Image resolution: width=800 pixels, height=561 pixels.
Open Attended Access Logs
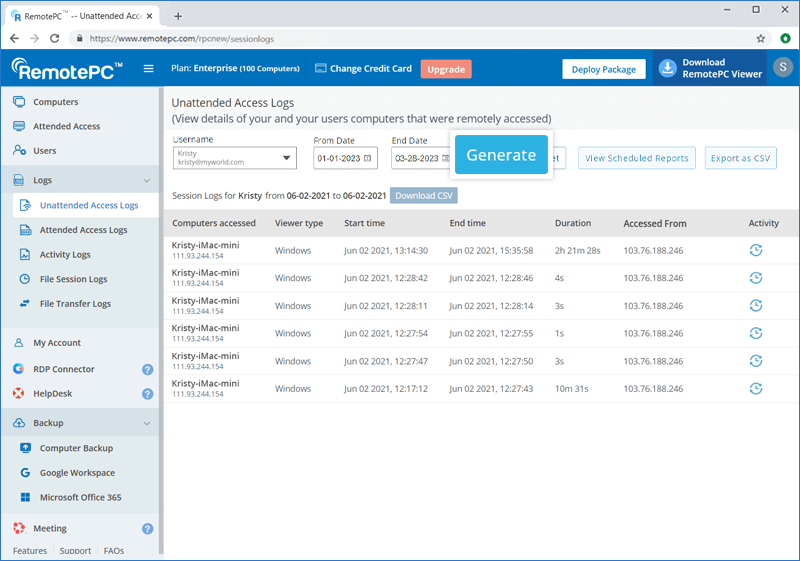click(83, 230)
